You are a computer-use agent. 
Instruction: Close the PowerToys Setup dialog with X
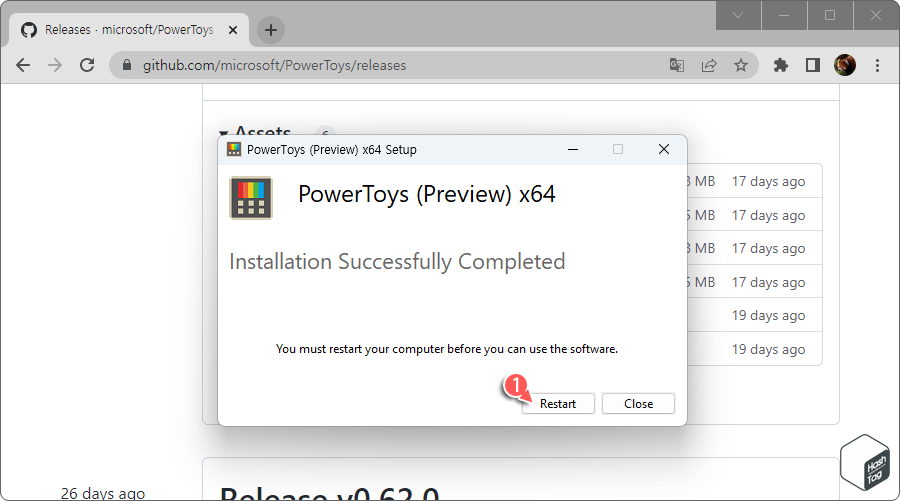click(x=664, y=149)
